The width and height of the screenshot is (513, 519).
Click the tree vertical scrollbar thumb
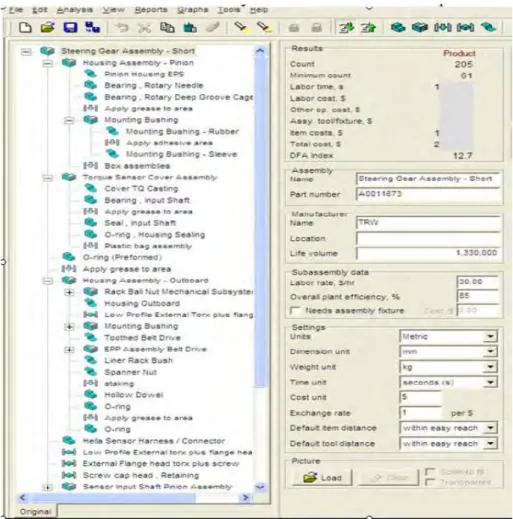pos(260,222)
